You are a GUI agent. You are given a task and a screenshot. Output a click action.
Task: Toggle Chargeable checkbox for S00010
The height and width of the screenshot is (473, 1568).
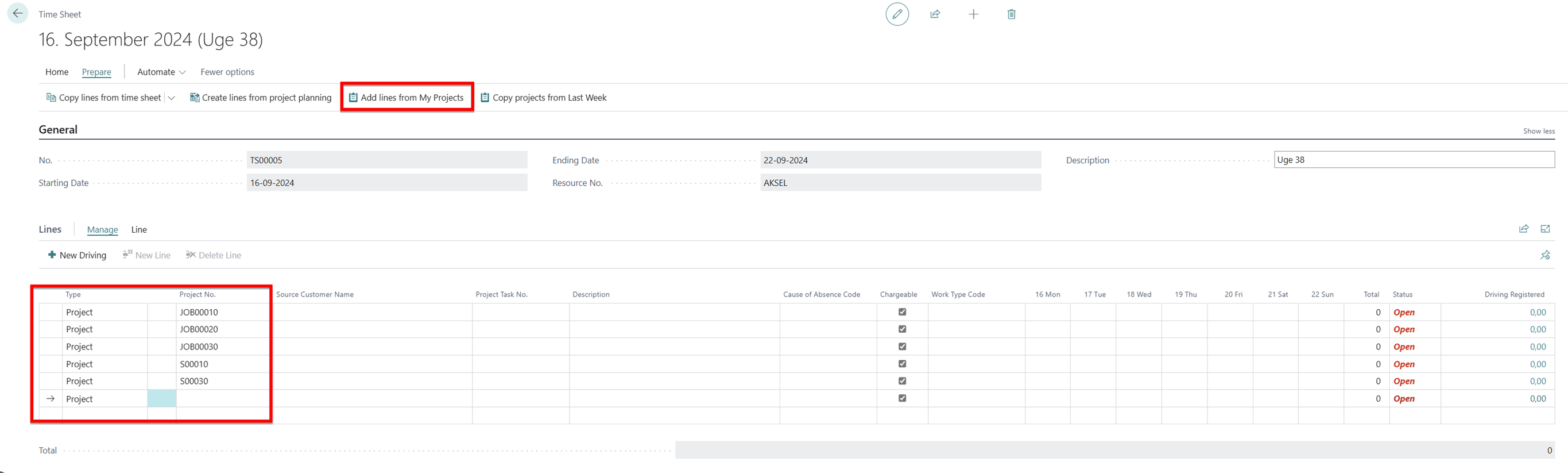(x=902, y=364)
